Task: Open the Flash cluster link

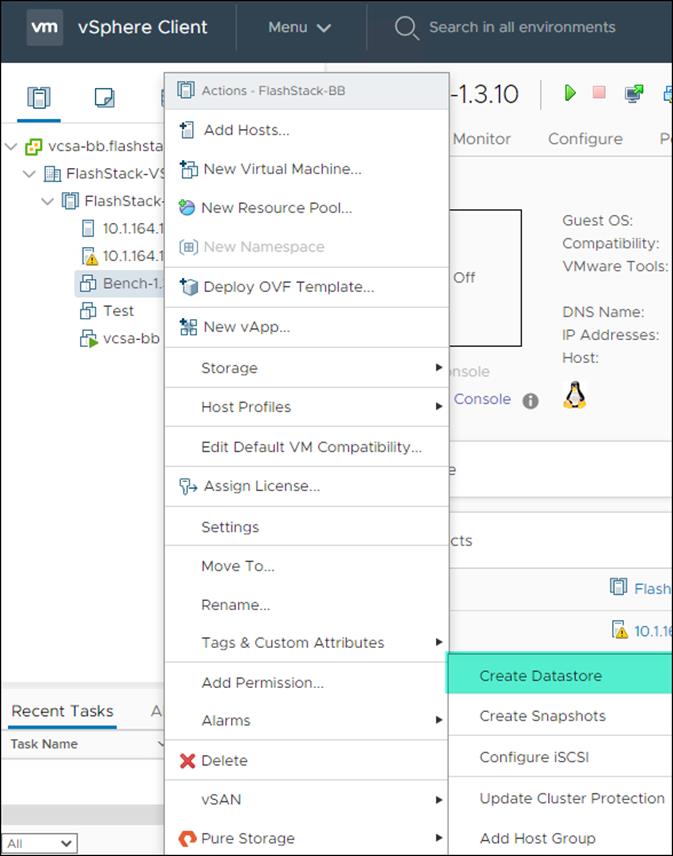Action: click(x=652, y=588)
